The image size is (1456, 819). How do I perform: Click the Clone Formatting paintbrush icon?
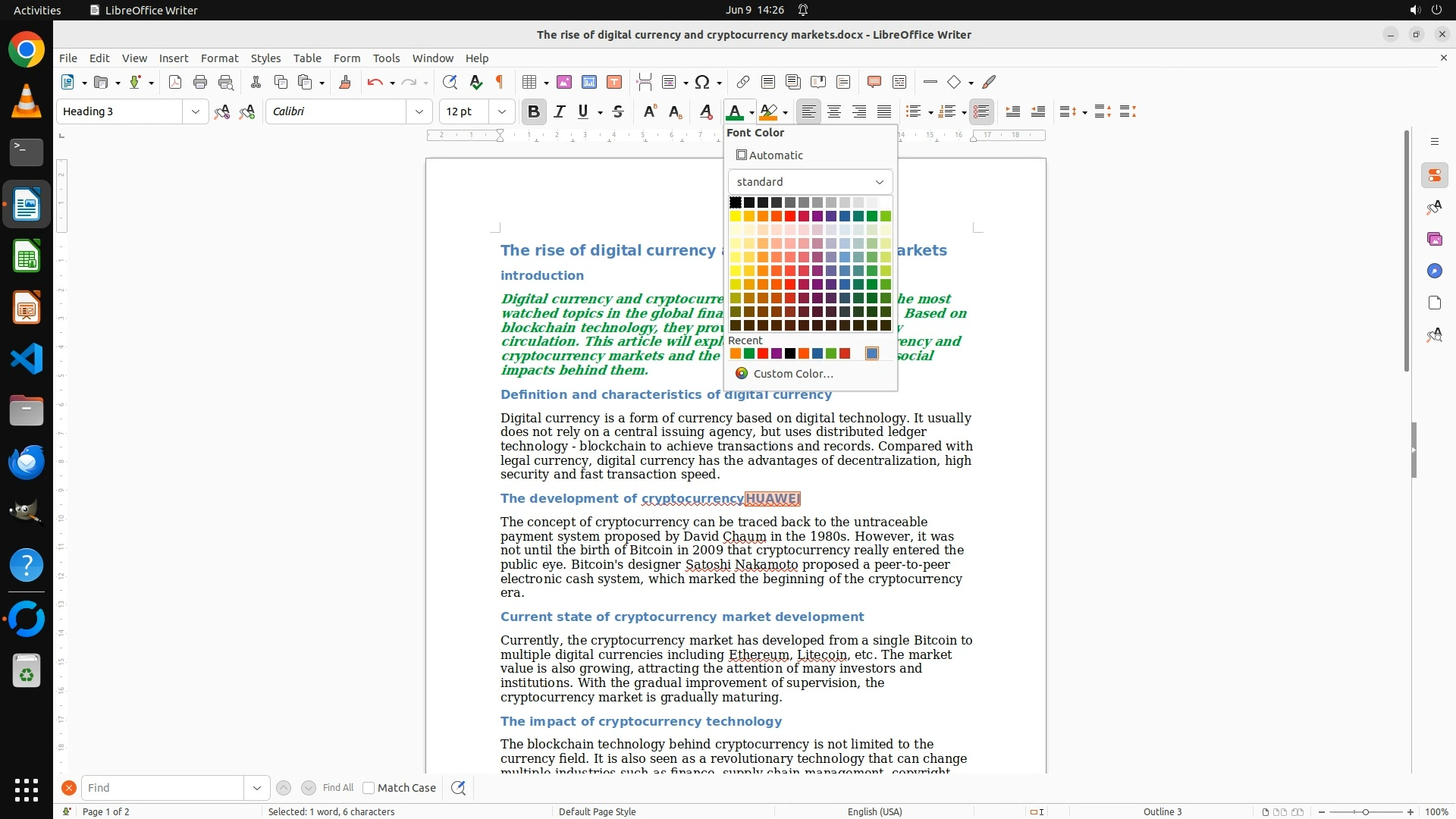(x=345, y=82)
